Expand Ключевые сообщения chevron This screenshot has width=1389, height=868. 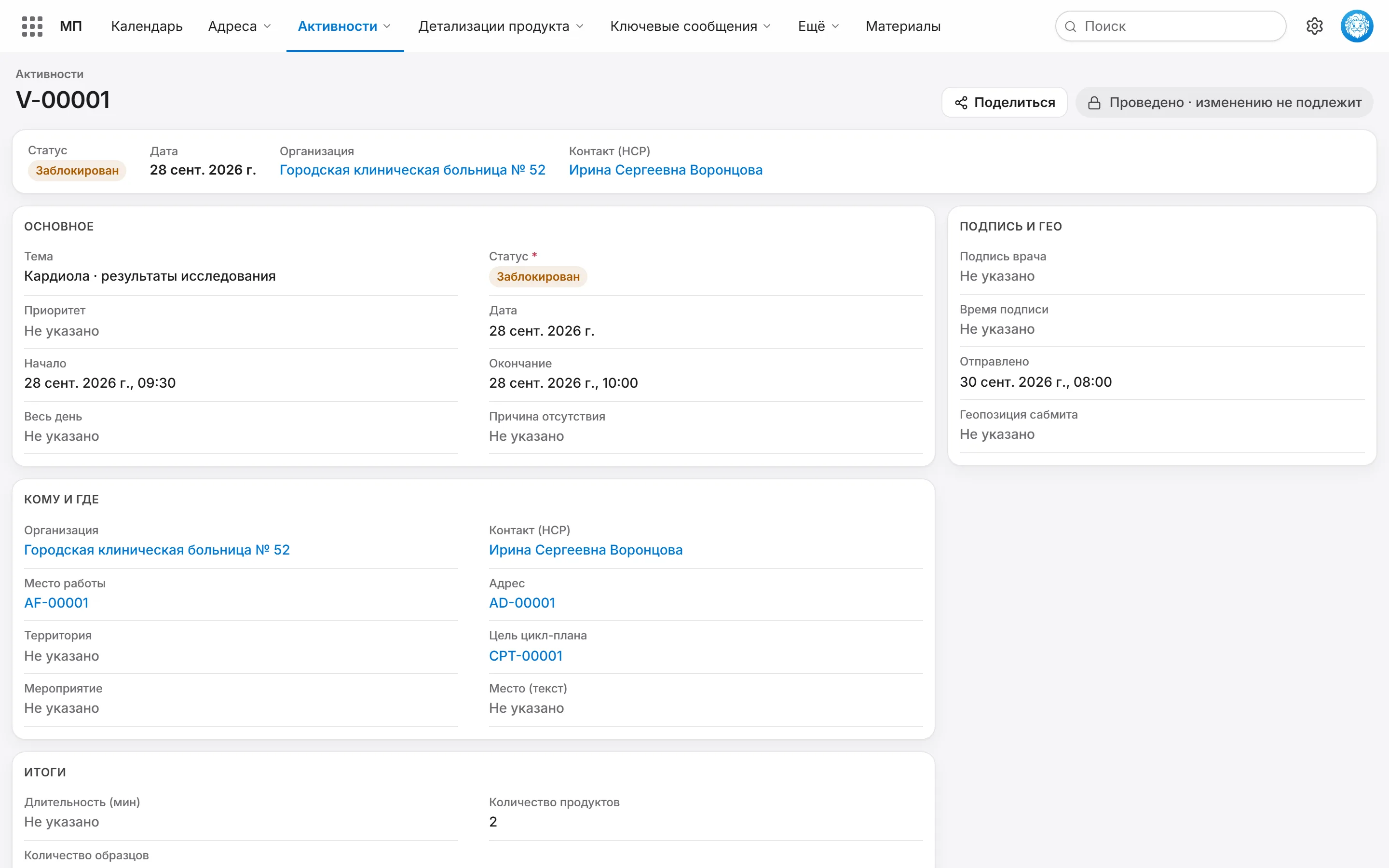click(767, 27)
